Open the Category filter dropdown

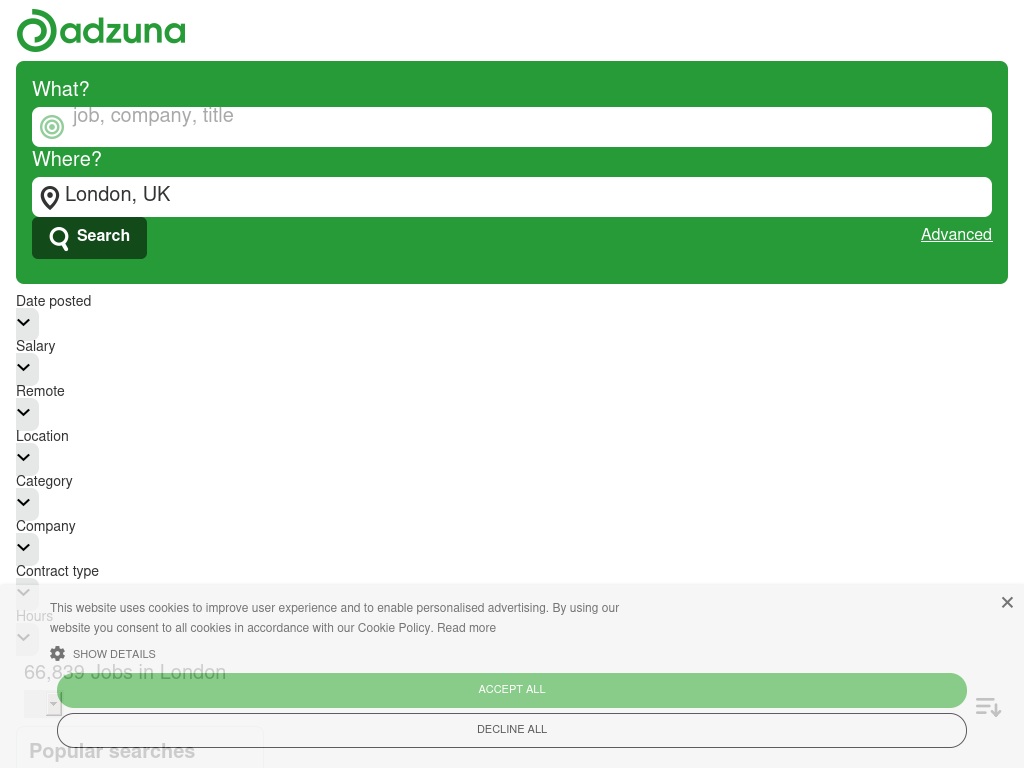(x=24, y=503)
